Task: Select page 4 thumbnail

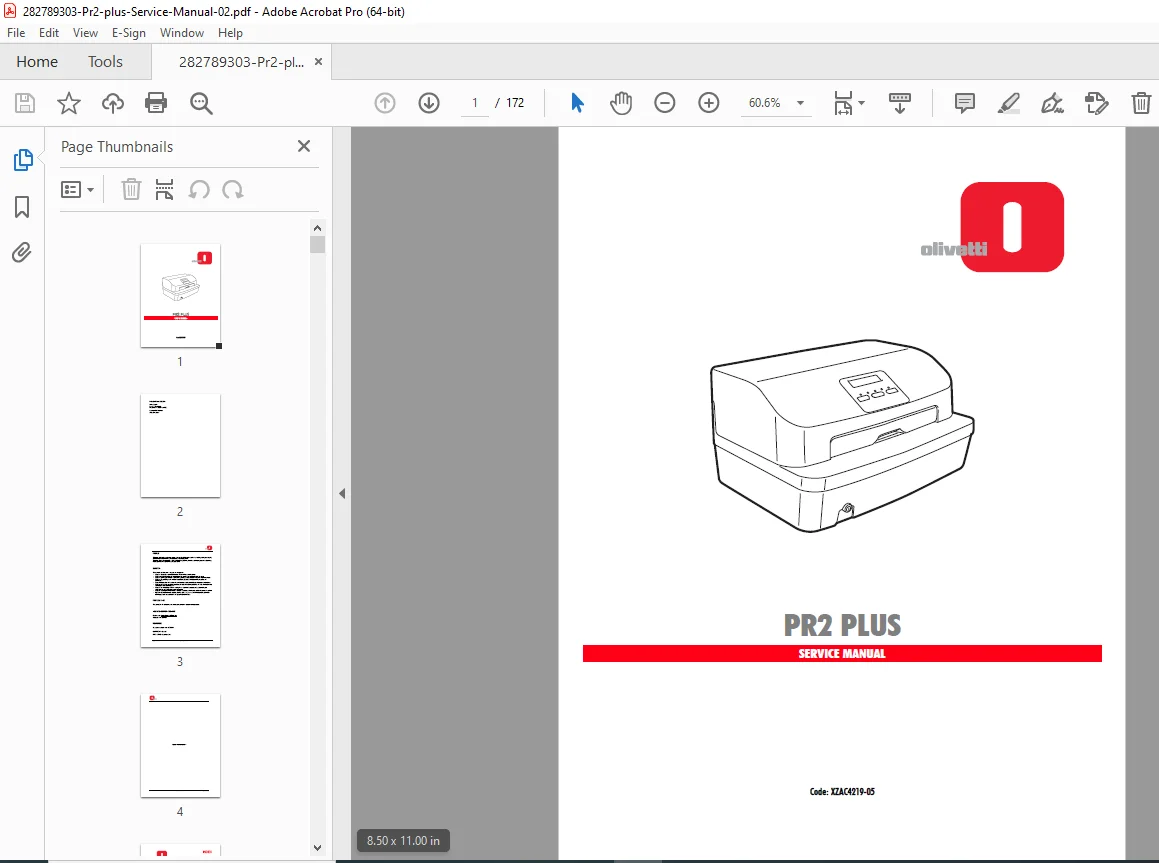Action: (180, 746)
